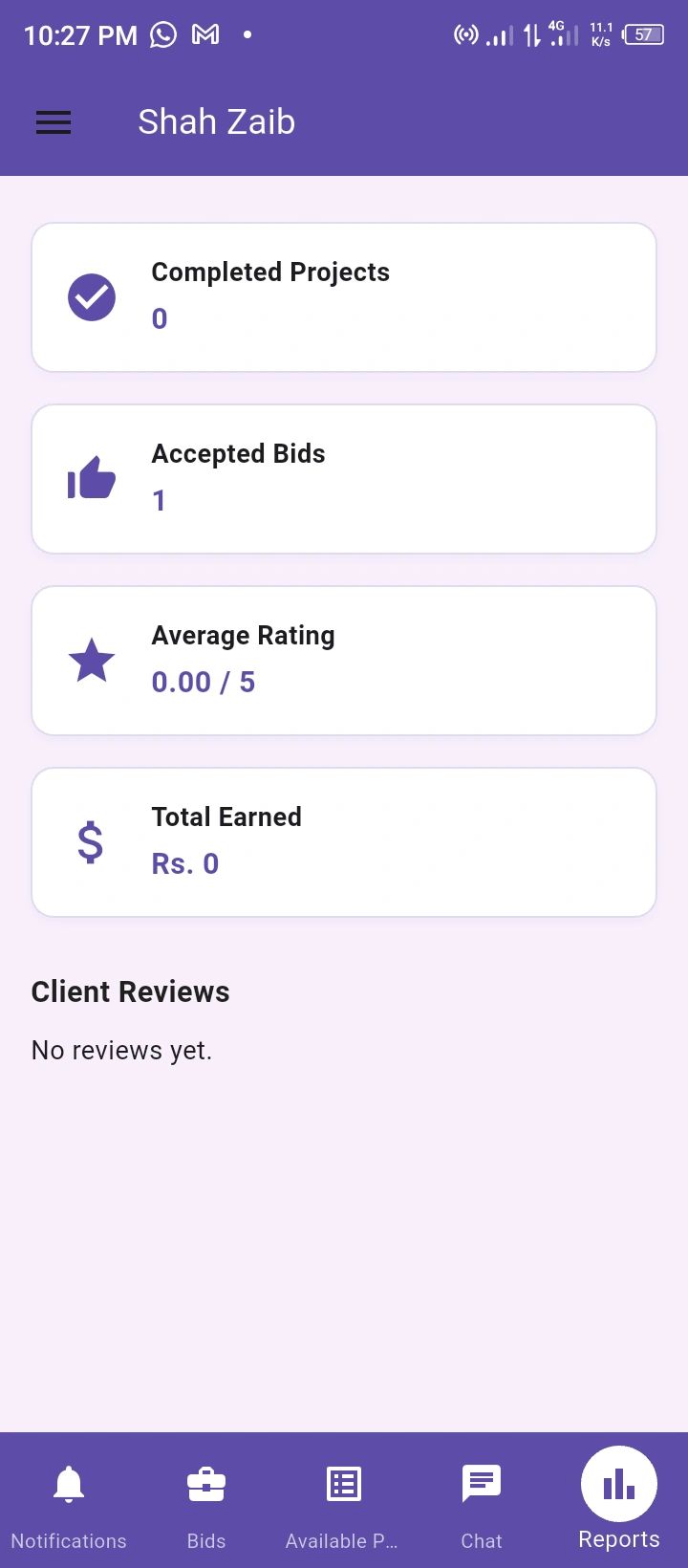The height and width of the screenshot is (1568, 688).
Task: Tap the Client Reviews heading
Action: point(131,991)
